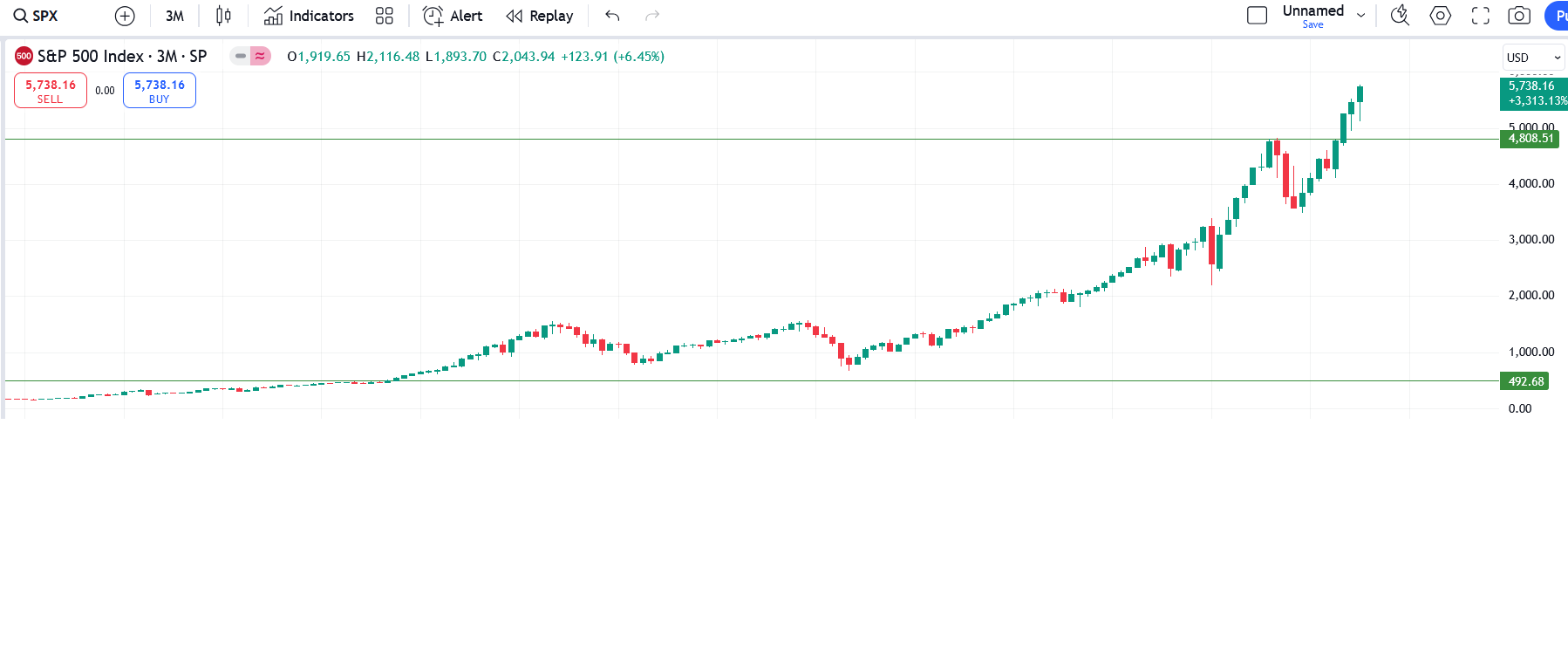
Task: Open the 3M interval selector
Action: click(x=174, y=16)
